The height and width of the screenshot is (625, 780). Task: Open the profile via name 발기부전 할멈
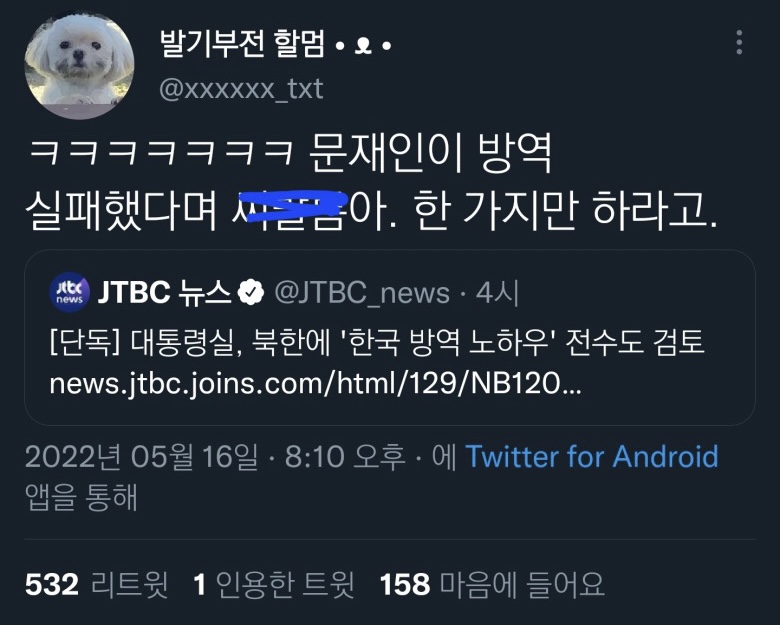coord(242,44)
